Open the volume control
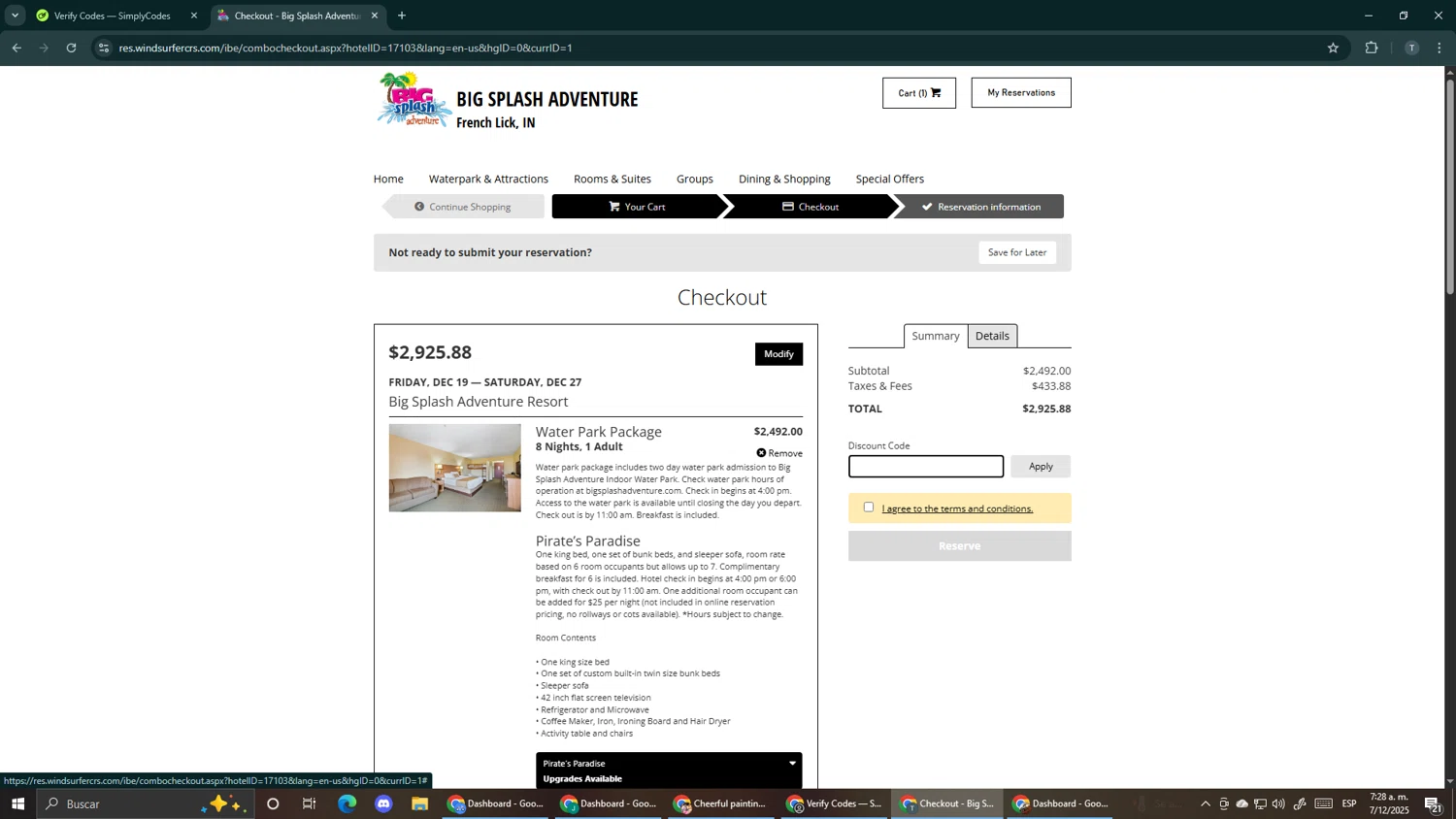 (x=1278, y=804)
